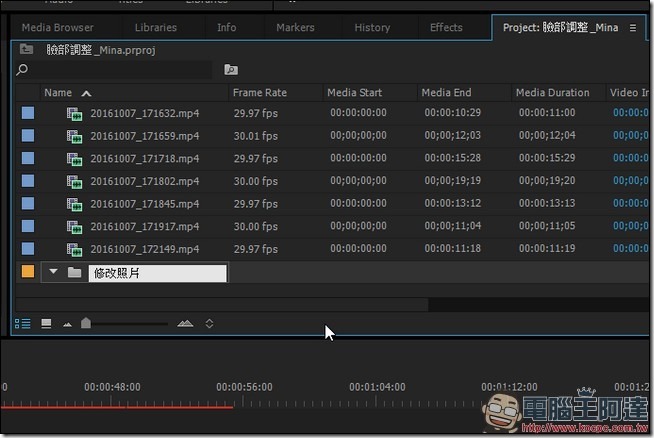The image size is (654, 438).
Task: Open the Project panel menu
Action: [632, 28]
